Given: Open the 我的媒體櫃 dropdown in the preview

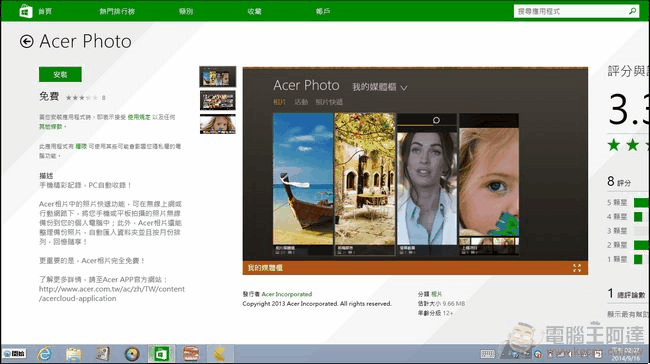Looking at the screenshot, I should pyautogui.click(x=380, y=87).
